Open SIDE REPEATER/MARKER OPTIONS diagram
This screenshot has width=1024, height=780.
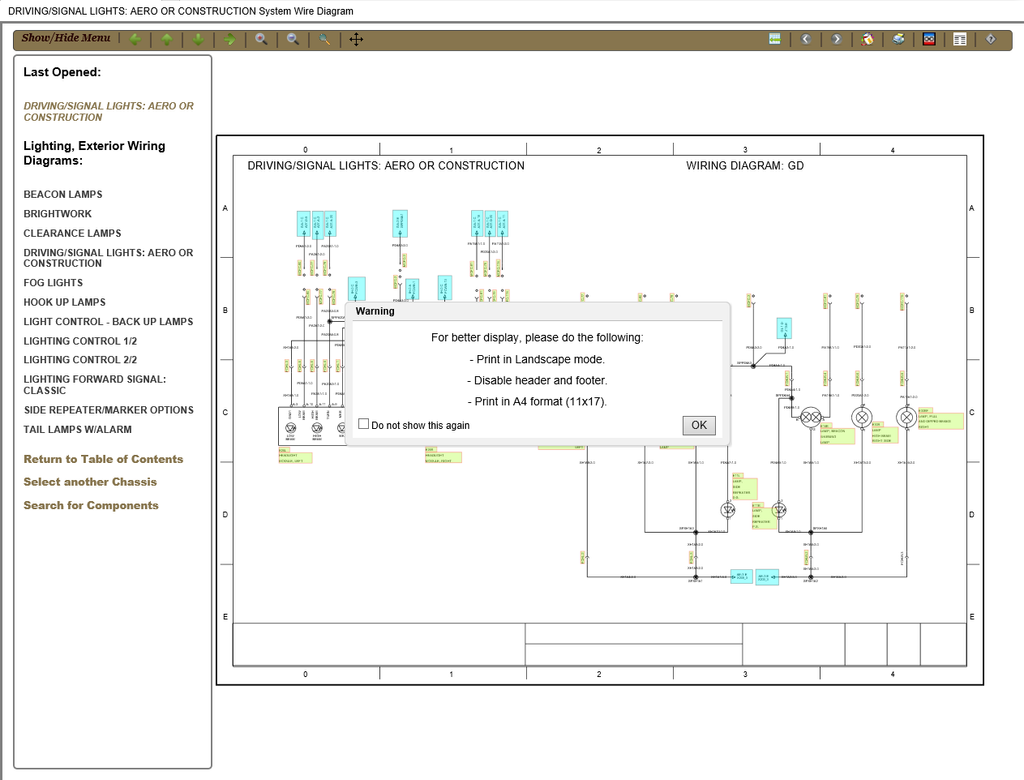(108, 410)
